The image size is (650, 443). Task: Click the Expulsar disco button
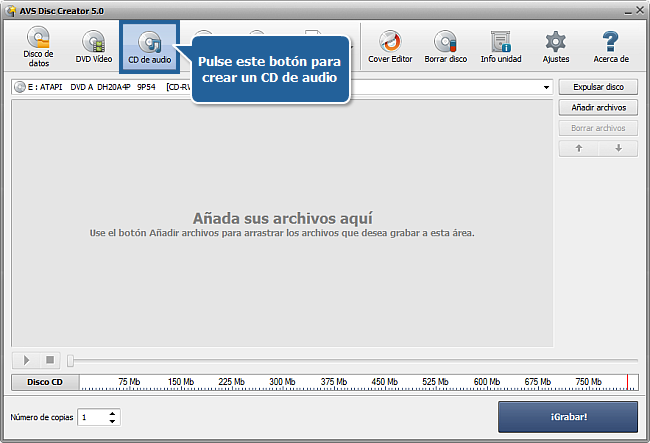pos(598,87)
